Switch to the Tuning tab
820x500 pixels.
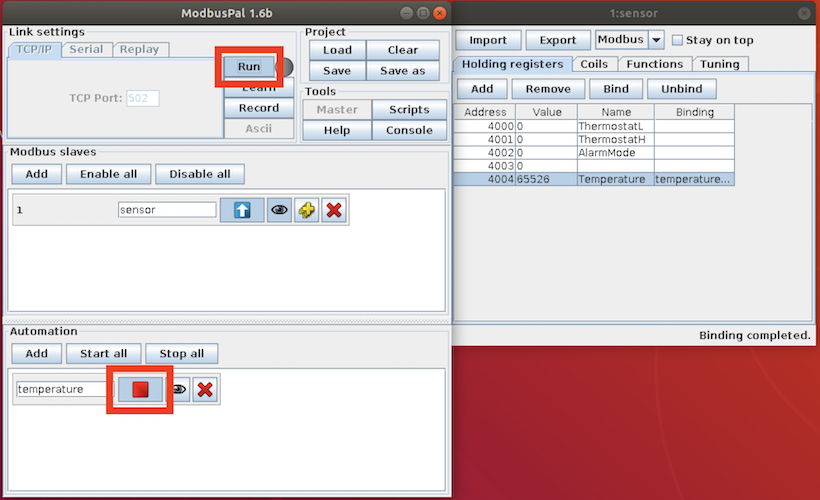(719, 64)
